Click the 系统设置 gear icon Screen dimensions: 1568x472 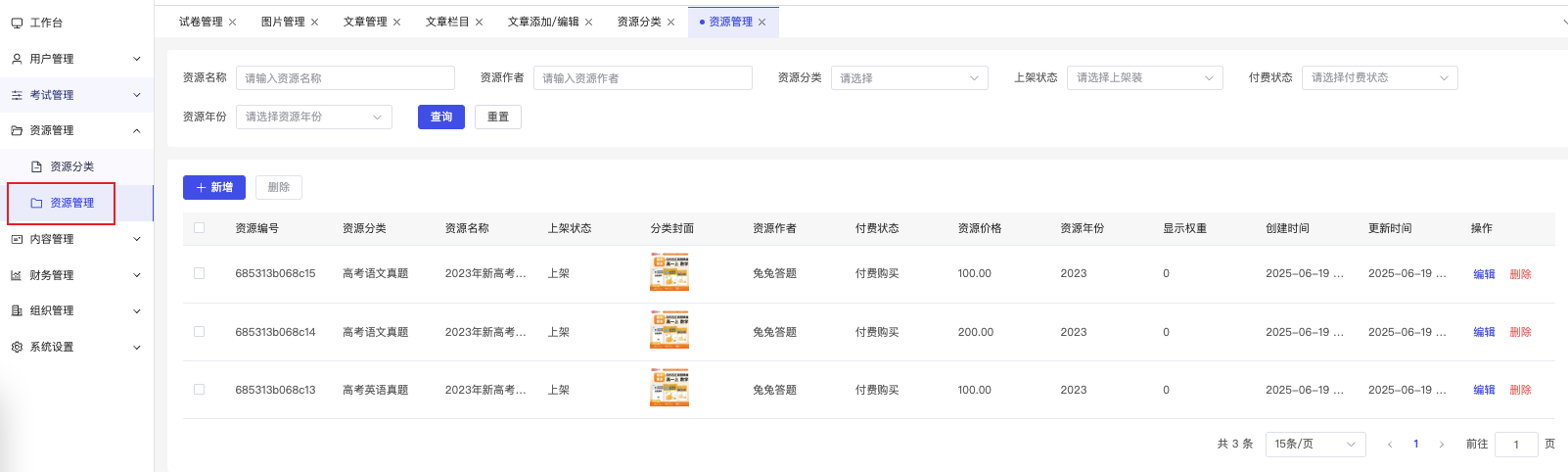[17, 347]
